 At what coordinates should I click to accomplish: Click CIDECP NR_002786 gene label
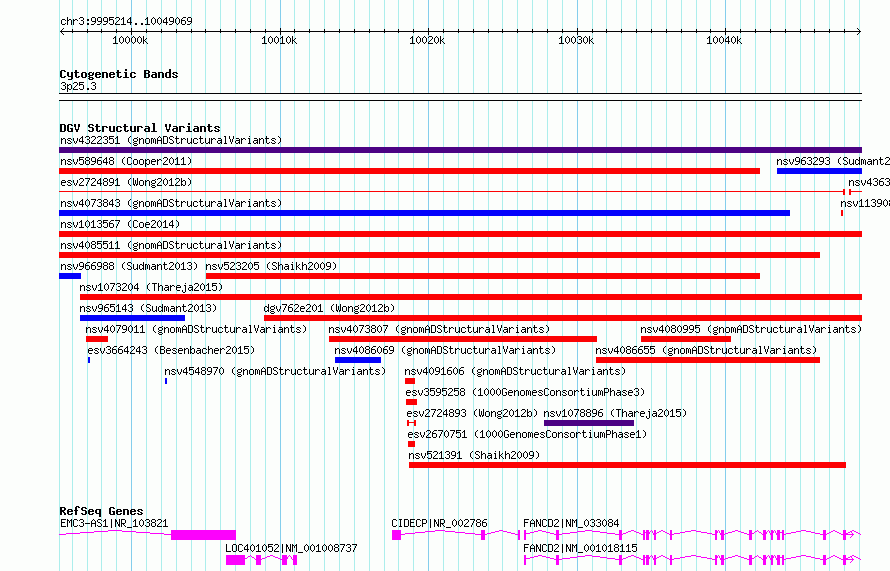pyautogui.click(x=439, y=523)
